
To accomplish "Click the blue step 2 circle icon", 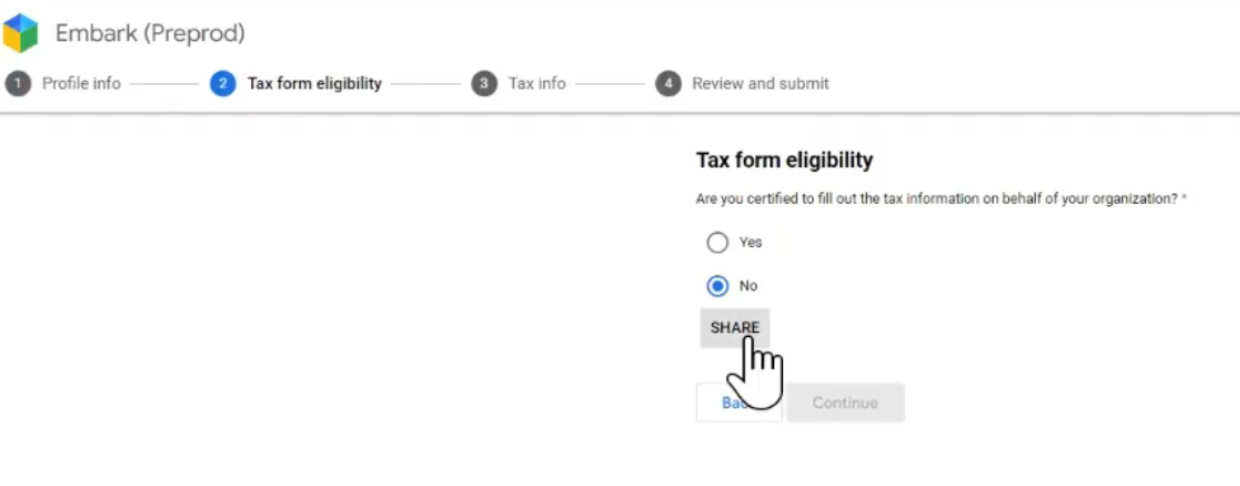I will tap(222, 84).
